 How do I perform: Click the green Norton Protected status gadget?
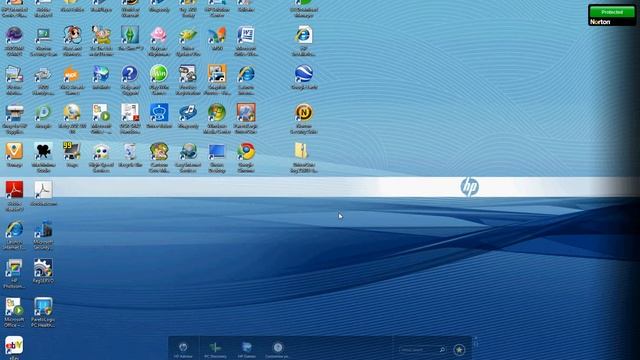[612, 12]
